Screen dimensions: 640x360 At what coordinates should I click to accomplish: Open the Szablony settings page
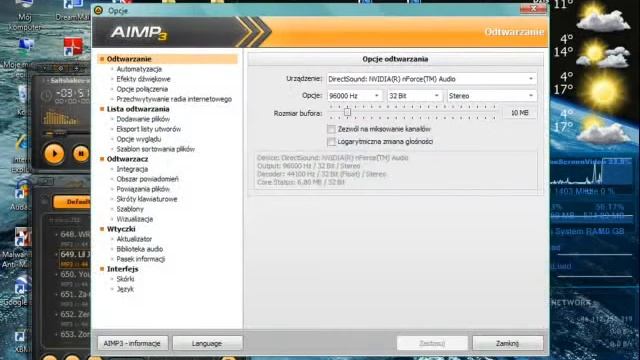[130, 209]
